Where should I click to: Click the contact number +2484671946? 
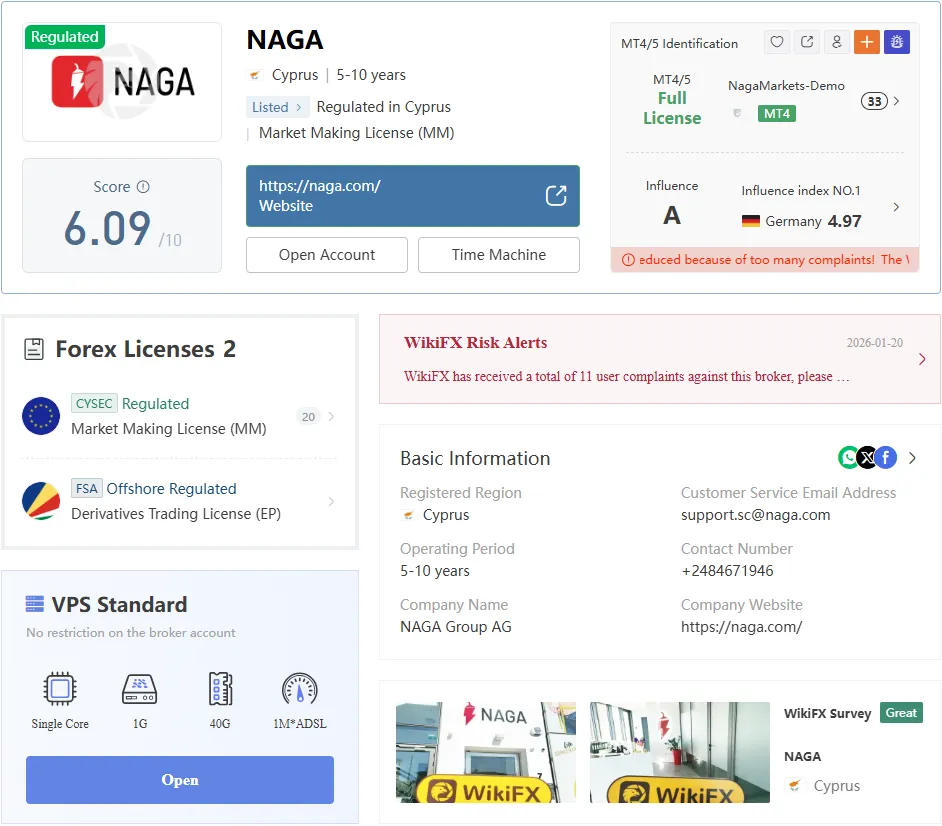tap(727, 571)
